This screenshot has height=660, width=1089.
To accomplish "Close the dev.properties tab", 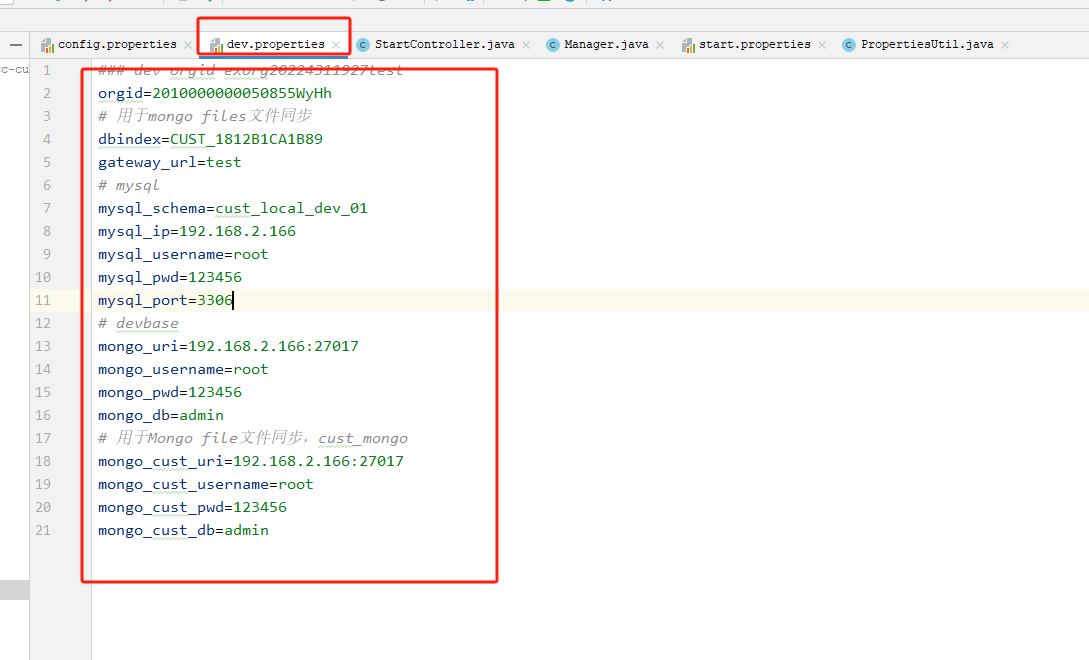I will pyautogui.click(x=336, y=45).
